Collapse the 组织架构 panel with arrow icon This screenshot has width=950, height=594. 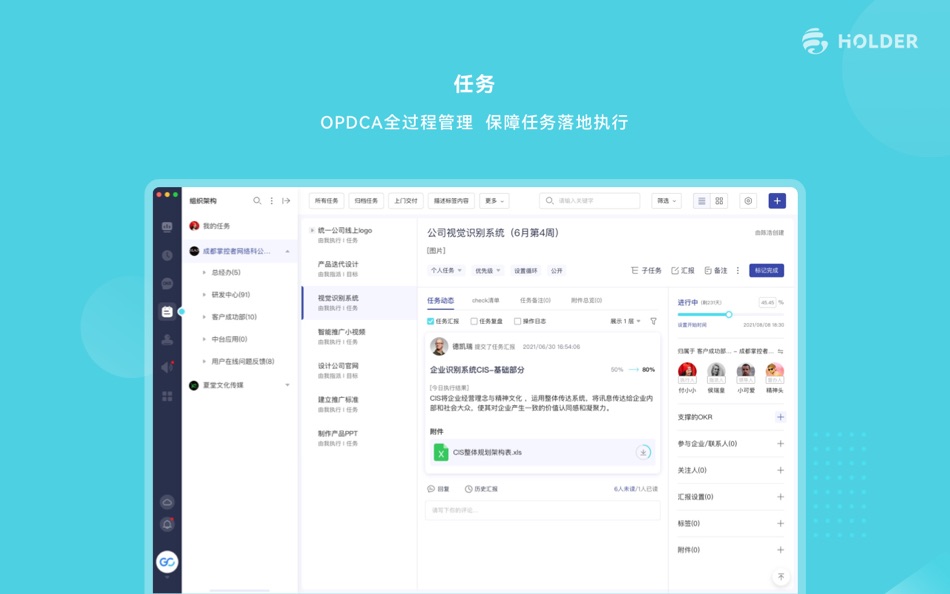[286, 201]
